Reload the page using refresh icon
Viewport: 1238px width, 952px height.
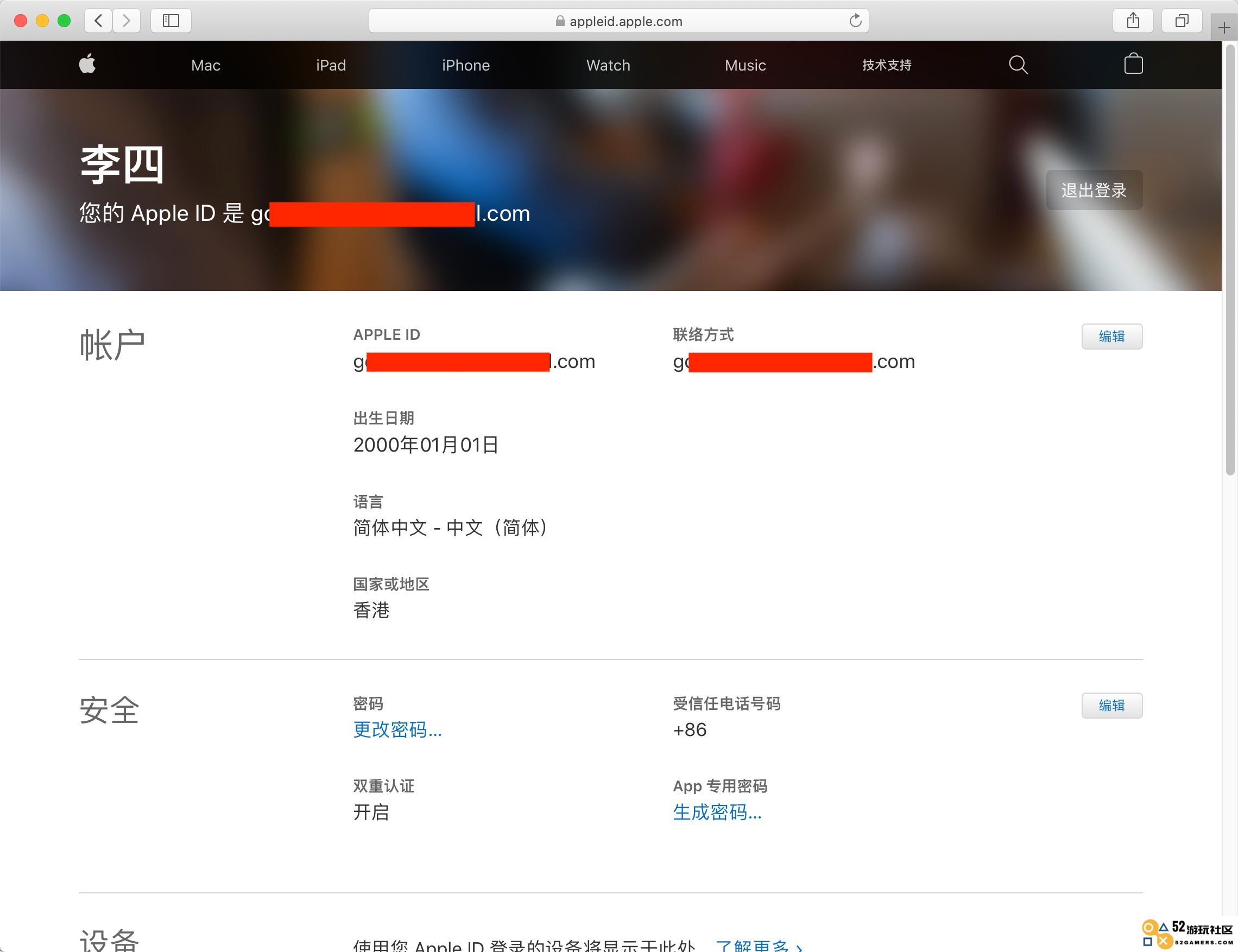coord(855,21)
